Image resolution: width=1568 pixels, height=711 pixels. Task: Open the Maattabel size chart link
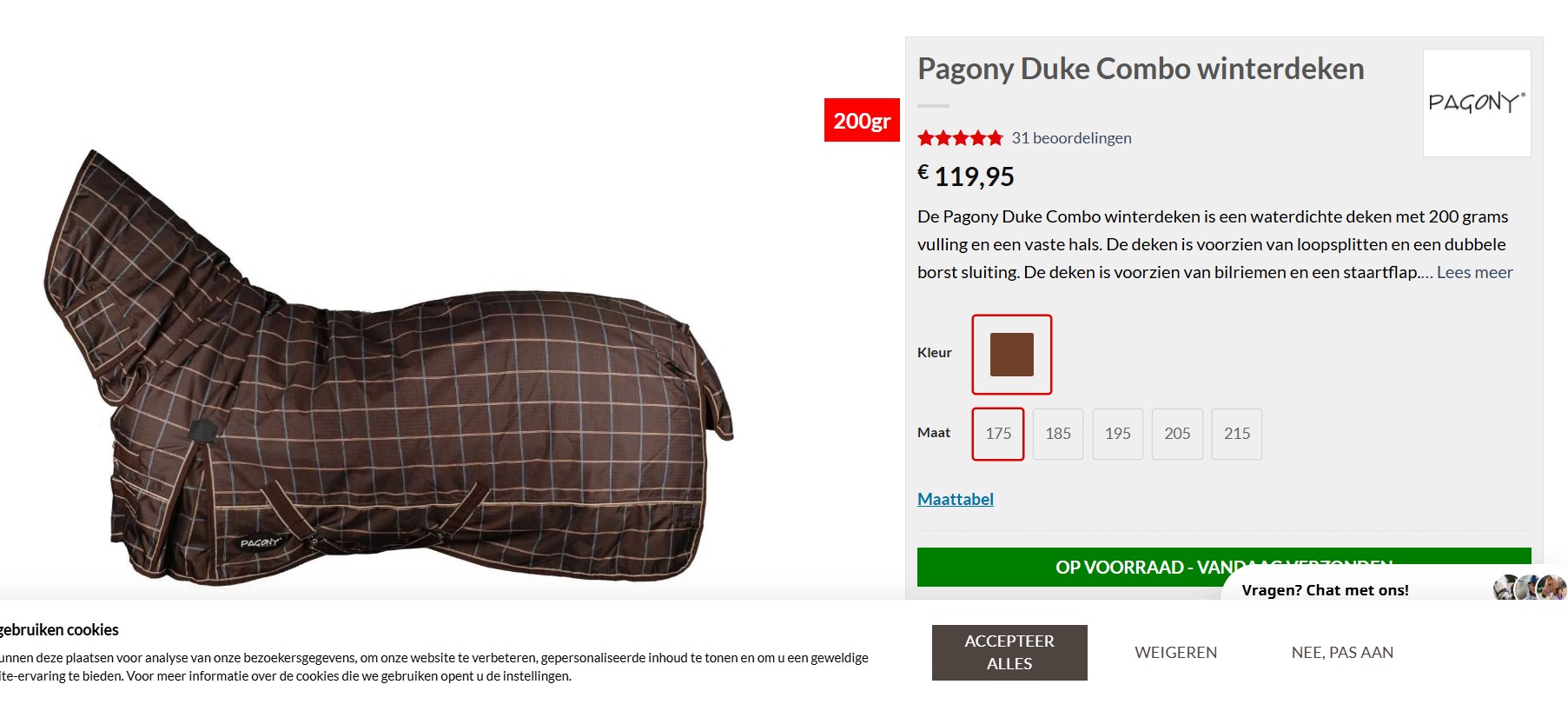click(x=956, y=499)
